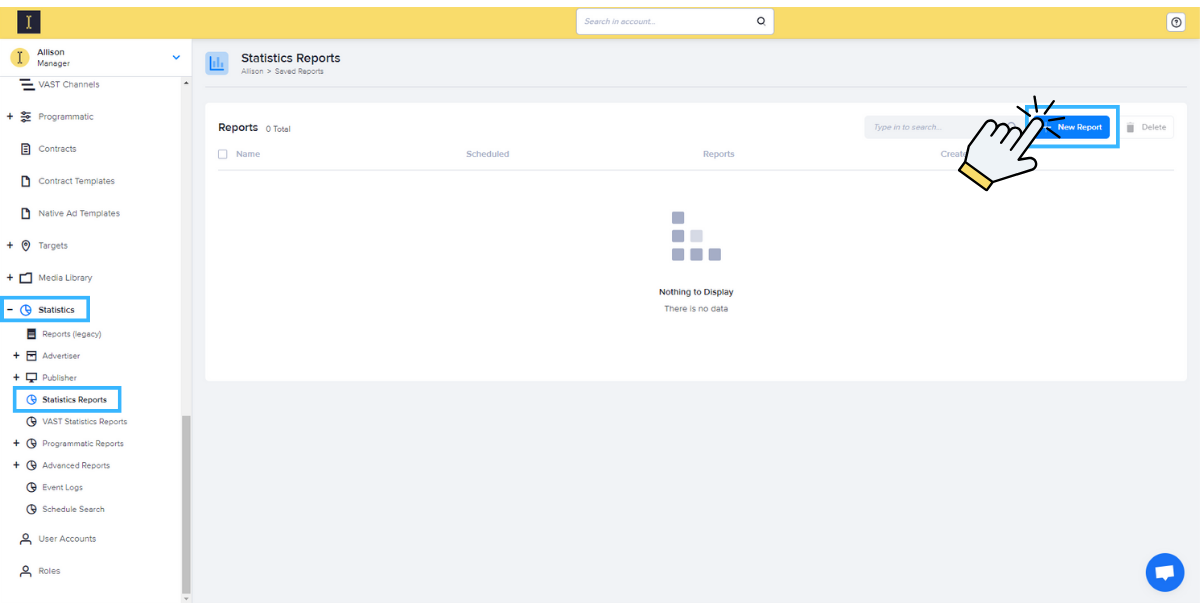
Task: Click the Search in account field
Action: [x=665, y=21]
